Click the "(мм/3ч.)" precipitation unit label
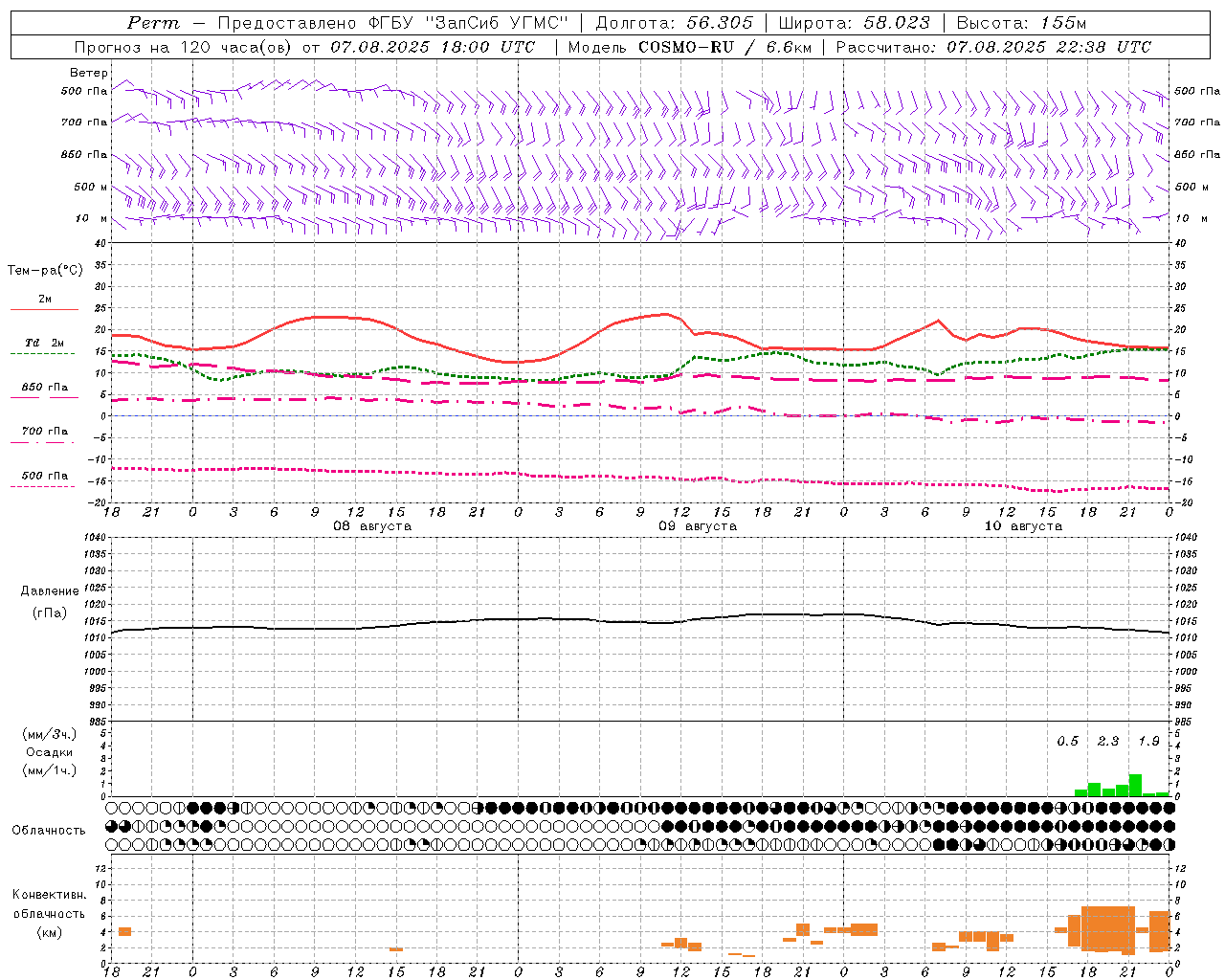1225x980 pixels. 50,734
